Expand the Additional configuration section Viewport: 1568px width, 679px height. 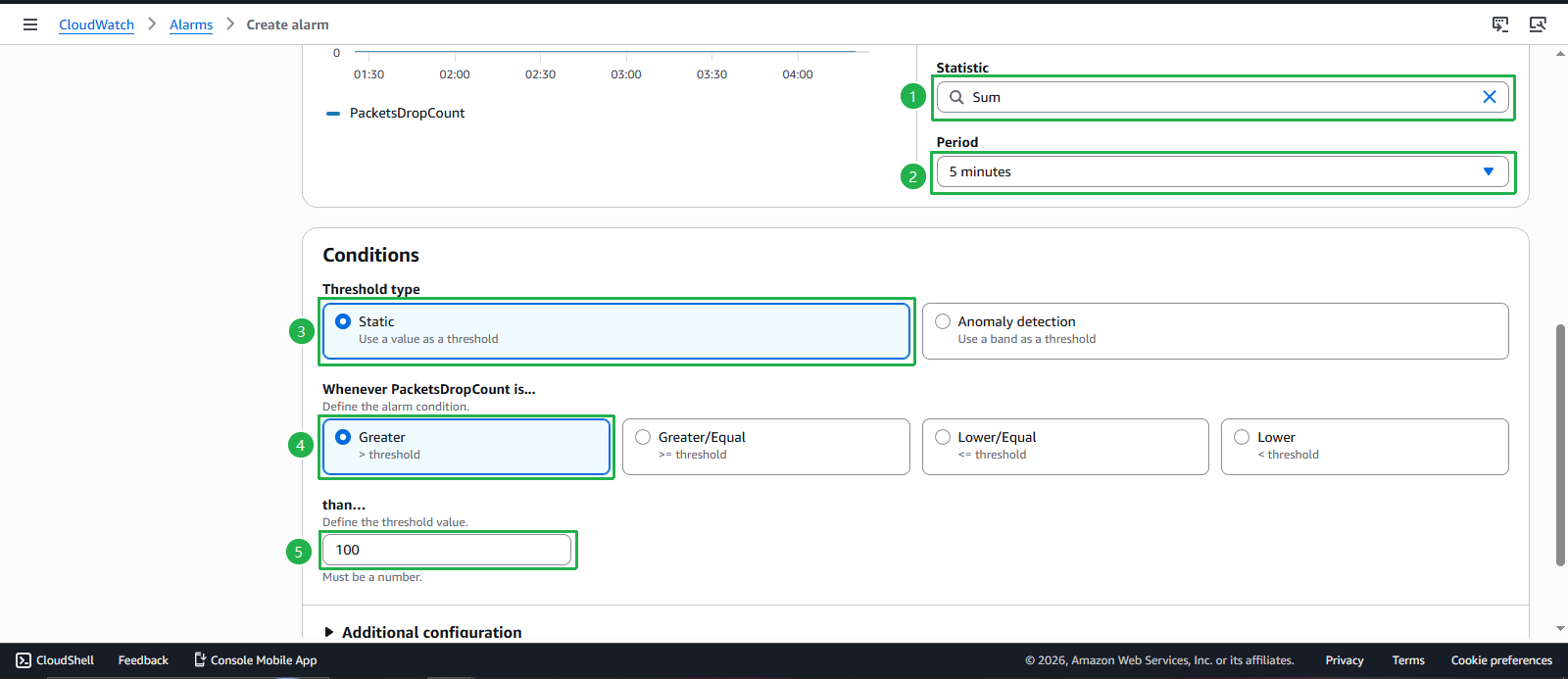tap(422, 632)
